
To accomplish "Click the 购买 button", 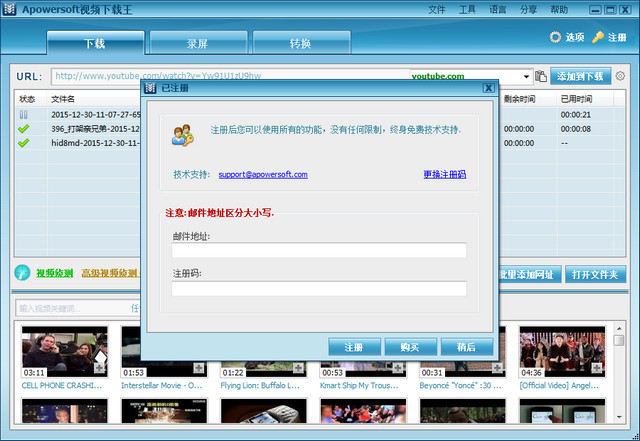I will pyautogui.click(x=411, y=347).
